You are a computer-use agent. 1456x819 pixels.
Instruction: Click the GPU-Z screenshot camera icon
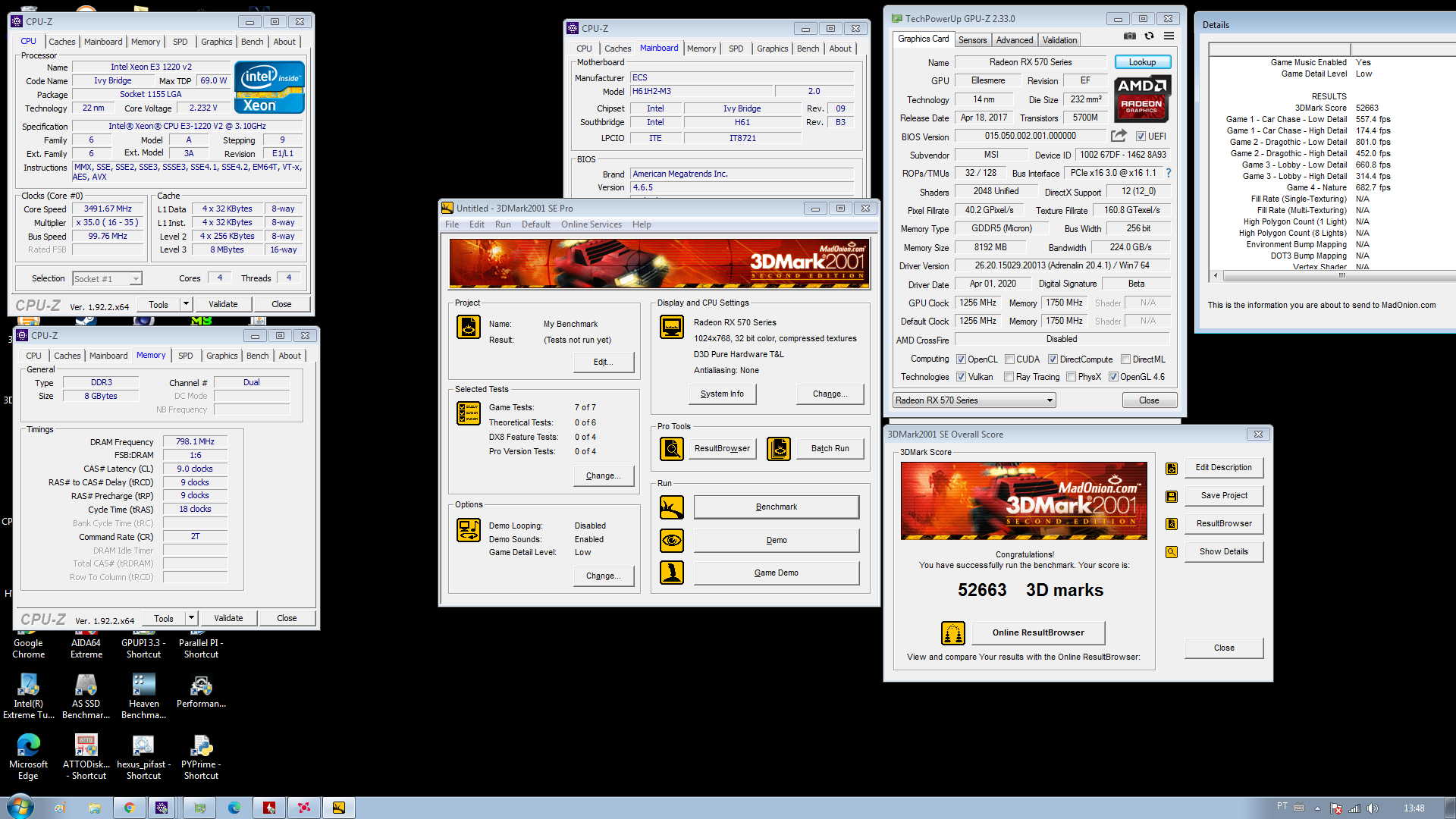tap(1129, 36)
